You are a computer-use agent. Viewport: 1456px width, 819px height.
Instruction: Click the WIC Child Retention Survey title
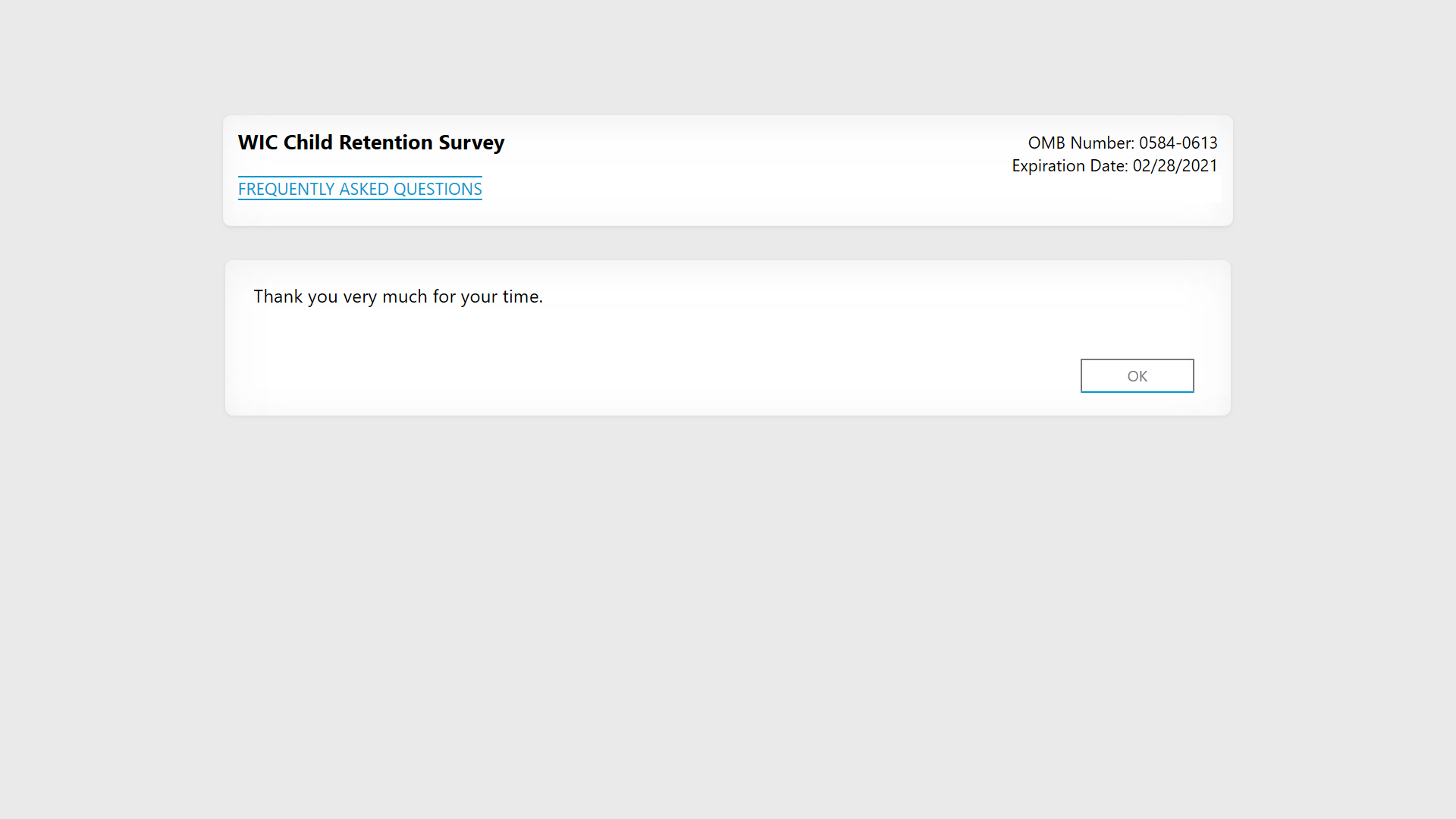pyautogui.click(x=371, y=143)
